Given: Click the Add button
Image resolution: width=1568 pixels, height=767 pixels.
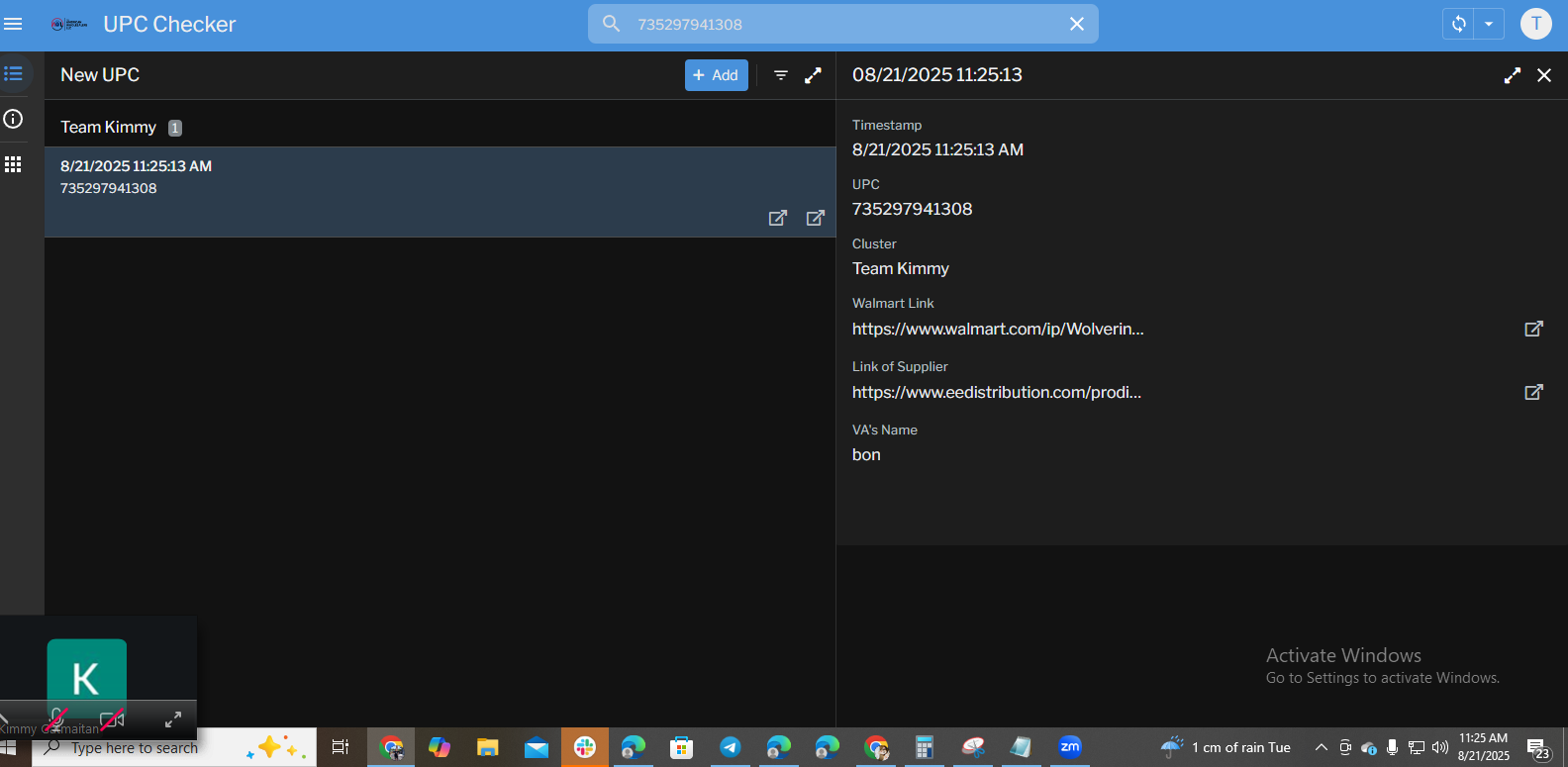Looking at the screenshot, I should 716,75.
